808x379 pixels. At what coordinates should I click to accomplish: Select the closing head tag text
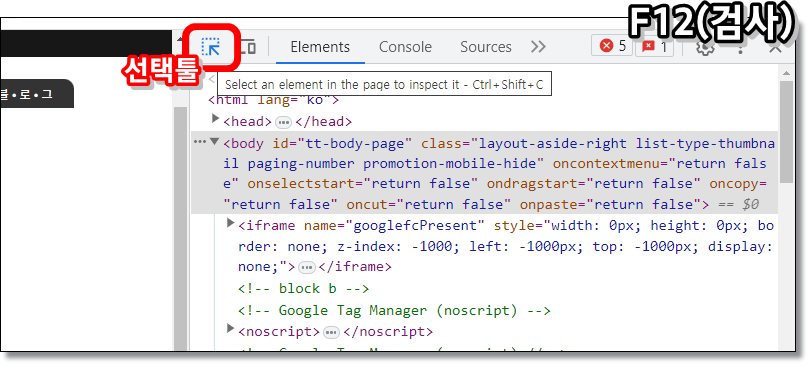coord(324,122)
